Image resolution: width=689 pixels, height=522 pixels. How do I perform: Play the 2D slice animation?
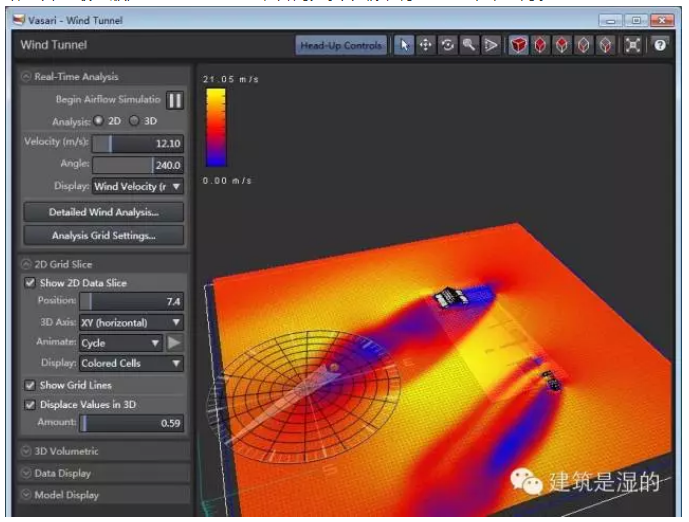174,343
